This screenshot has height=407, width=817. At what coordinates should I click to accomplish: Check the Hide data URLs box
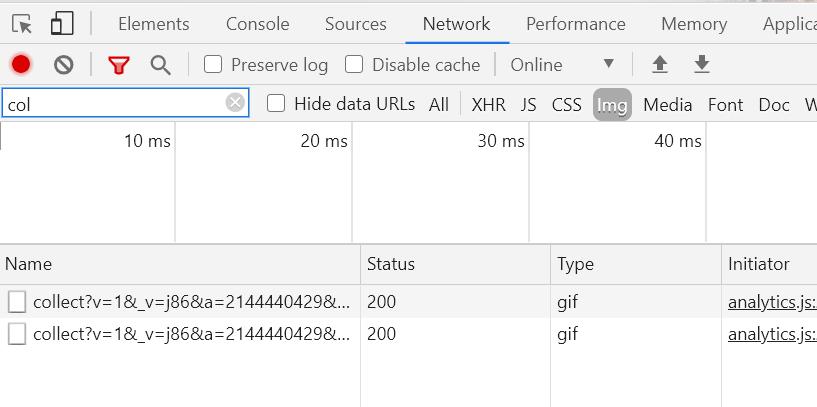coord(276,103)
